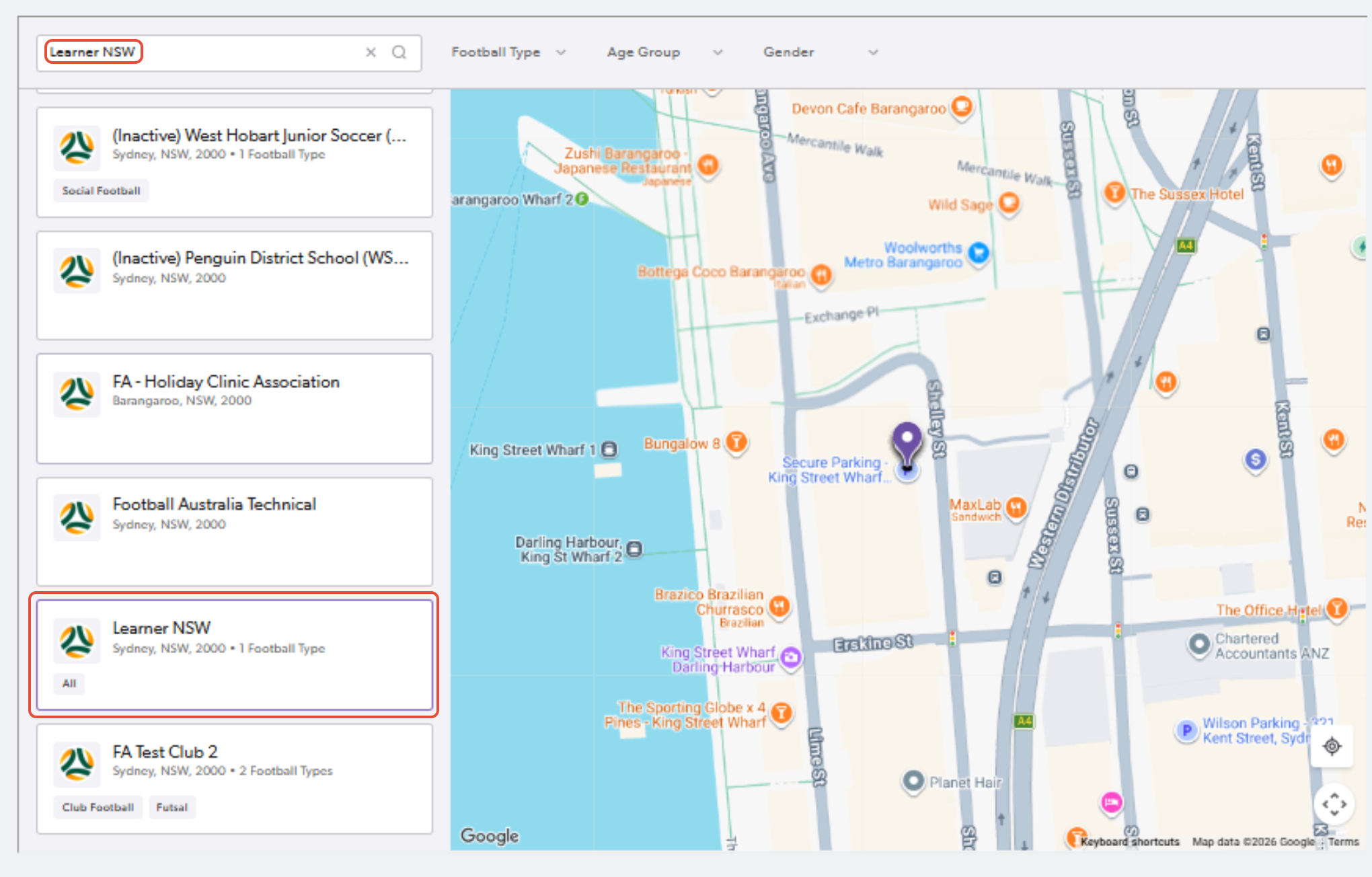Select The Office Hotel bar marker
Viewport: 1372px width, 877px height.
pos(1338,608)
